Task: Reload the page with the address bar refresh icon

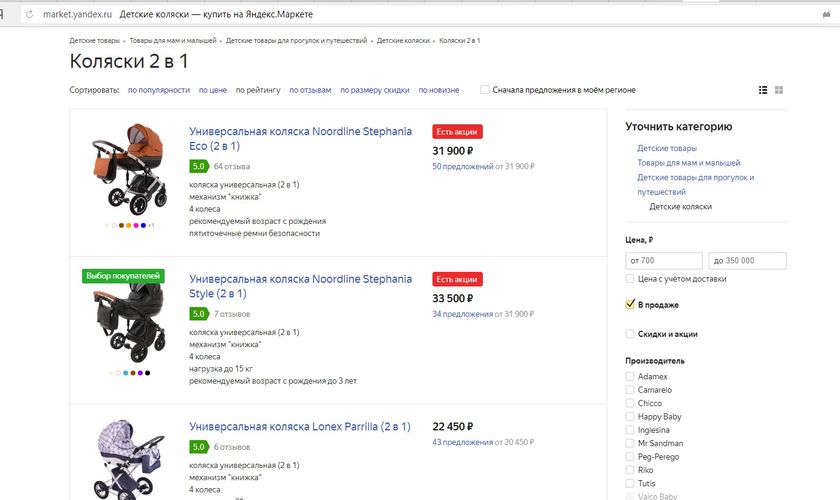Action: (x=30, y=14)
